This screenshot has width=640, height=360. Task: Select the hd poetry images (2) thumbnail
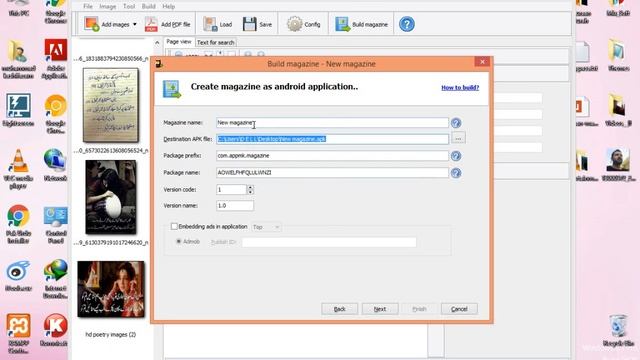click(111, 289)
